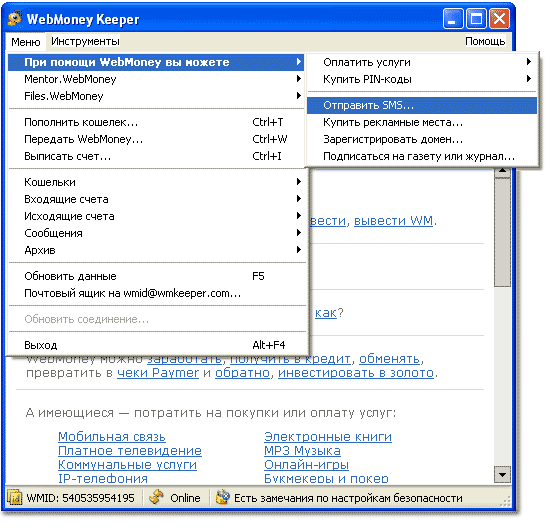Choose Передать WebMoney menu item
This screenshot has width=550, height=530.
pos(156,139)
